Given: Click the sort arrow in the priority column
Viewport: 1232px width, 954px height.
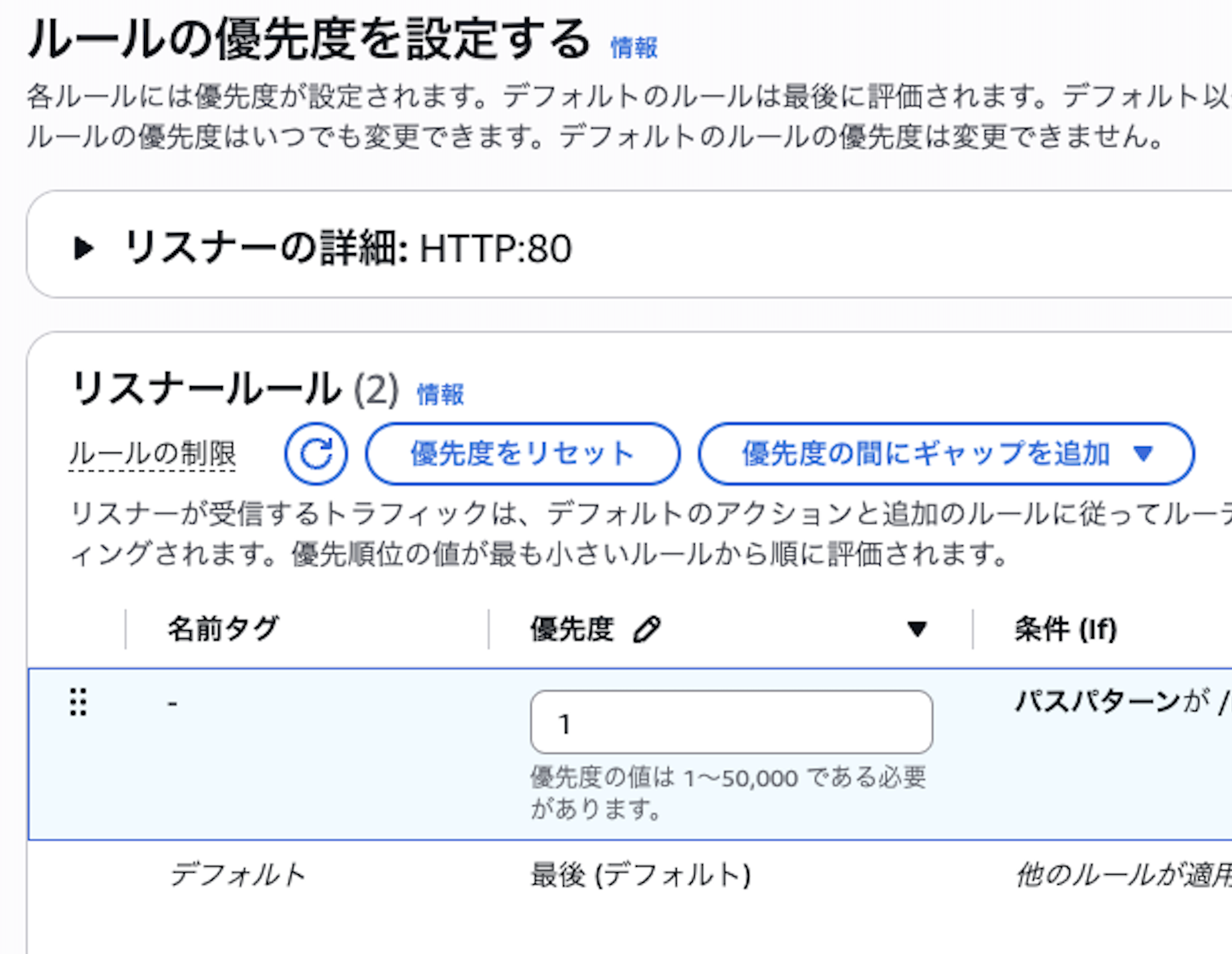Looking at the screenshot, I should click(x=917, y=628).
